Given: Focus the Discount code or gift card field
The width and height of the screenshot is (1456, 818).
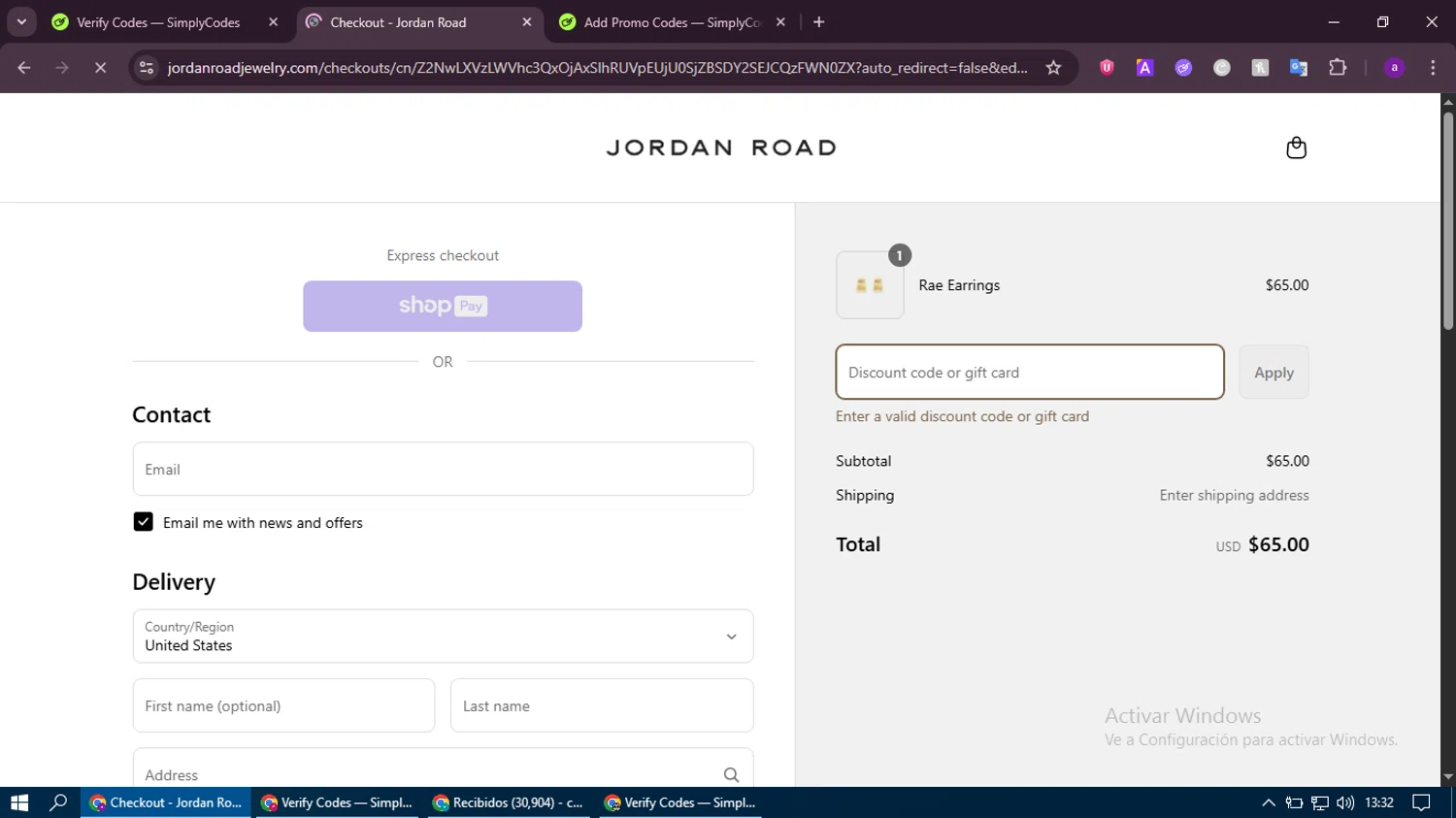Looking at the screenshot, I should click(x=1030, y=373).
